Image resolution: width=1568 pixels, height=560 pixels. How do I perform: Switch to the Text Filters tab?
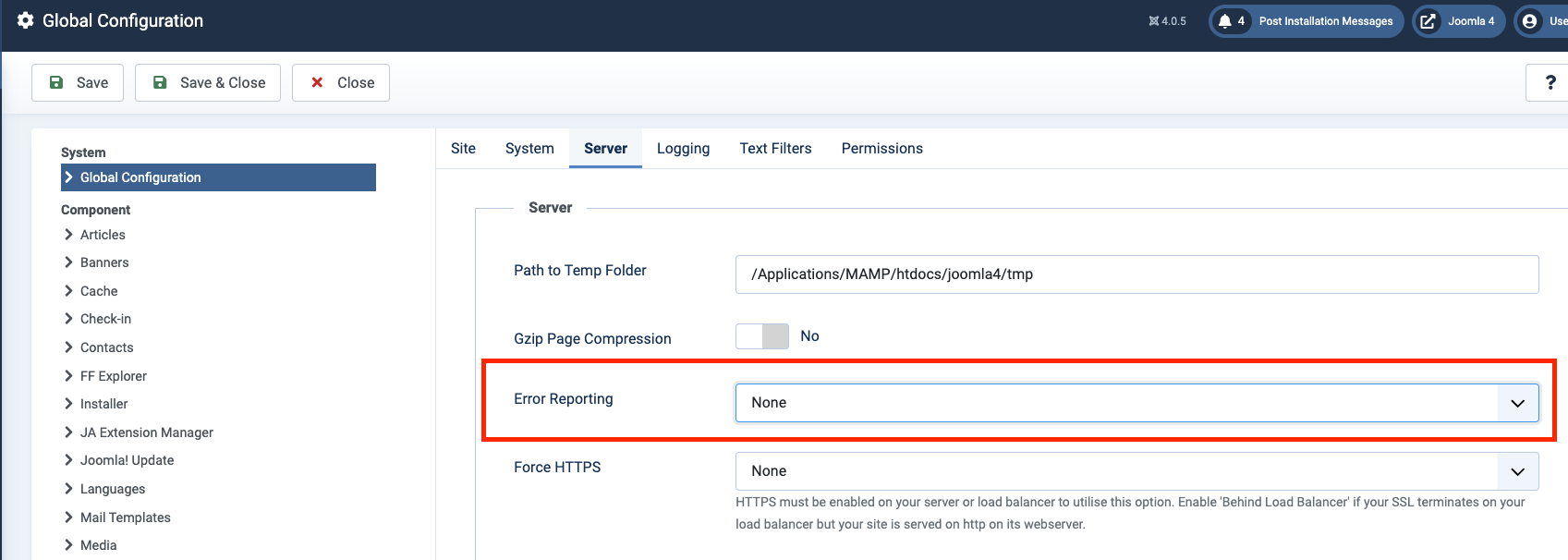[x=775, y=149]
